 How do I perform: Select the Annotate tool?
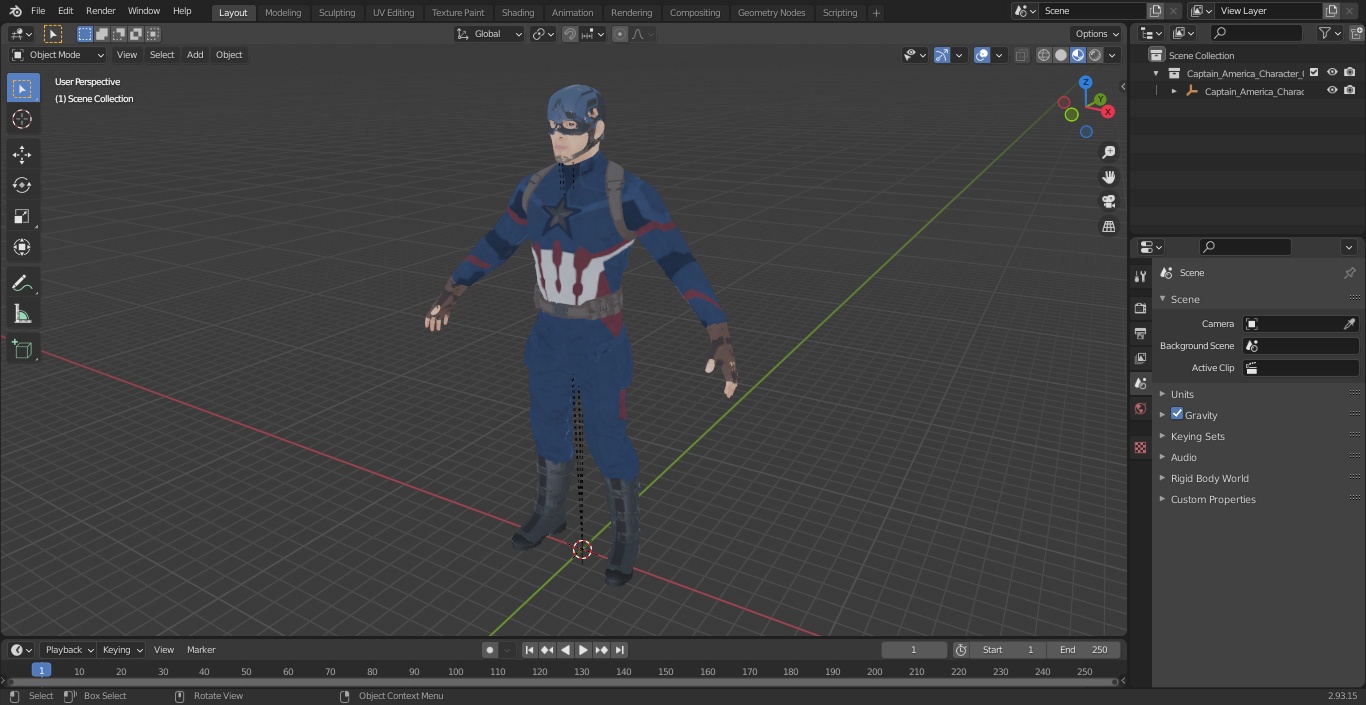point(22,283)
